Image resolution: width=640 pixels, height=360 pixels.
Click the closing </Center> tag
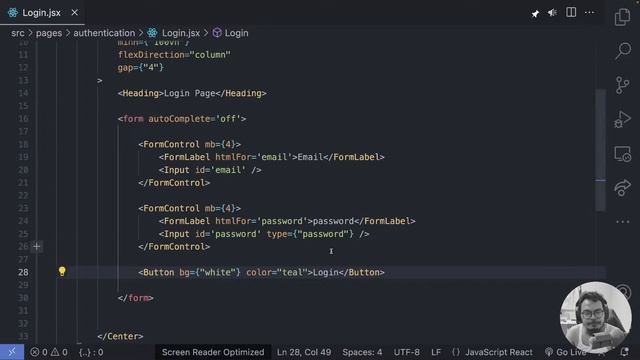(x=120, y=336)
